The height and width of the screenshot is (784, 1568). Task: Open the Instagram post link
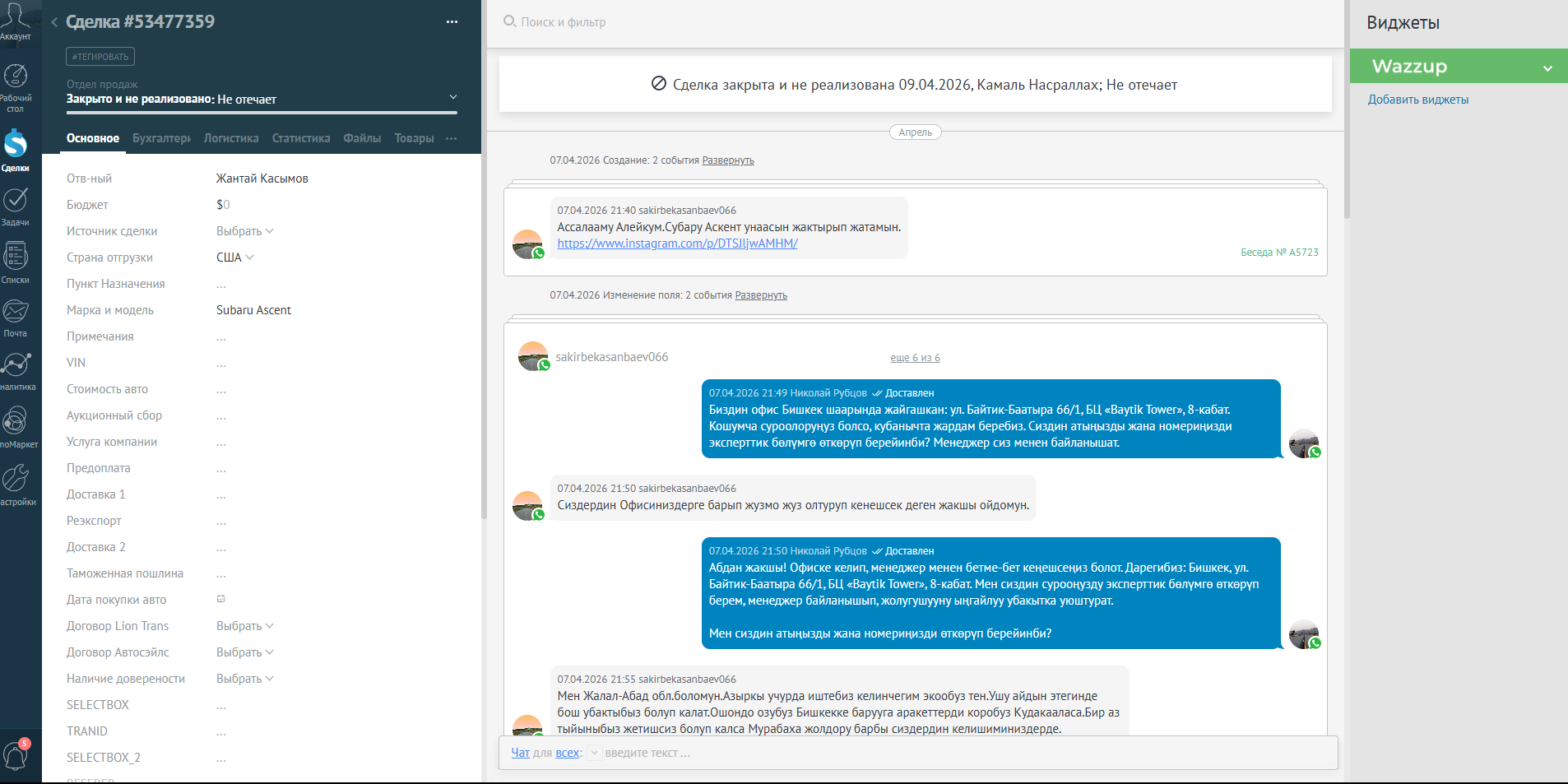[x=677, y=244]
